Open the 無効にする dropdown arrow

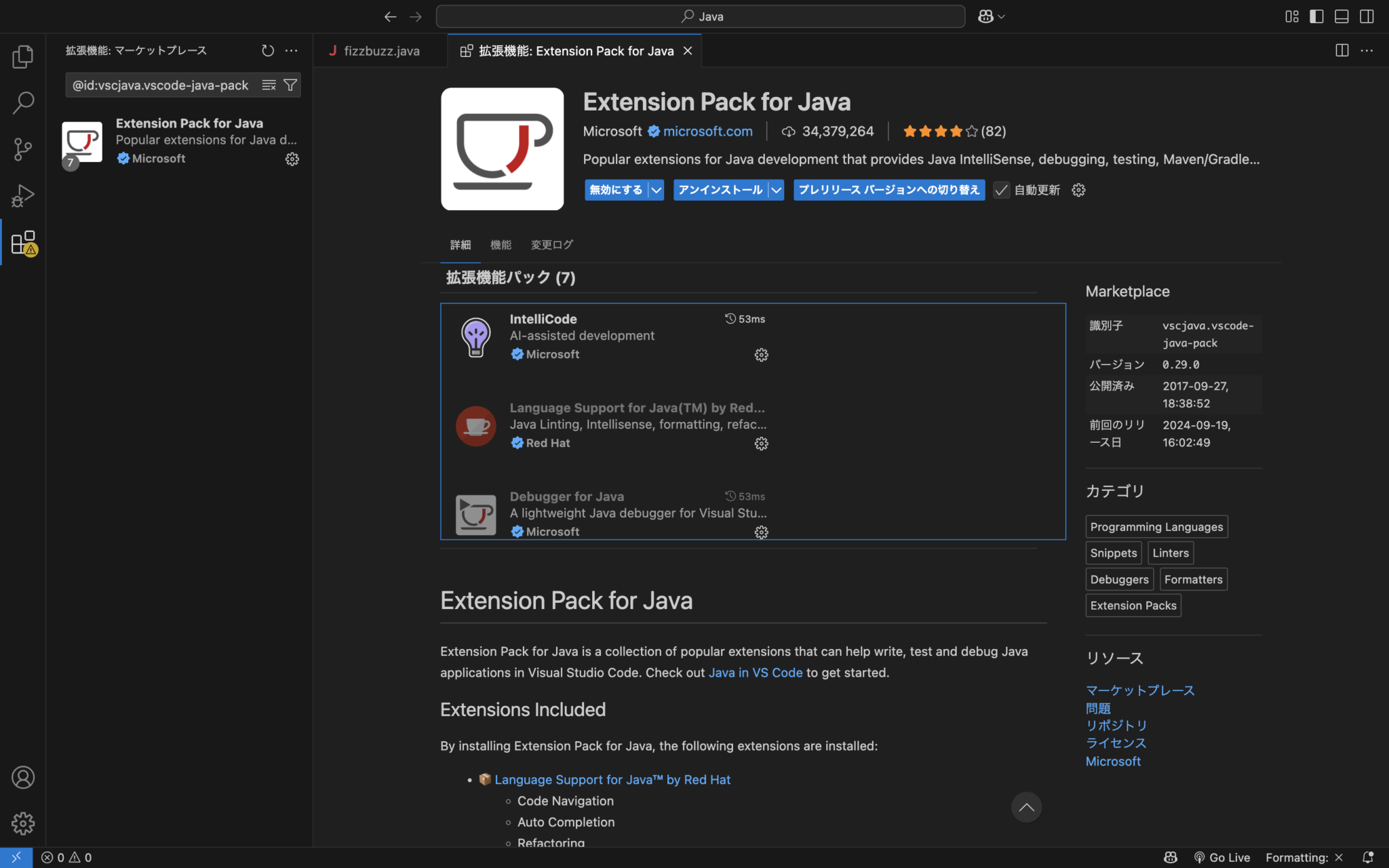point(655,190)
